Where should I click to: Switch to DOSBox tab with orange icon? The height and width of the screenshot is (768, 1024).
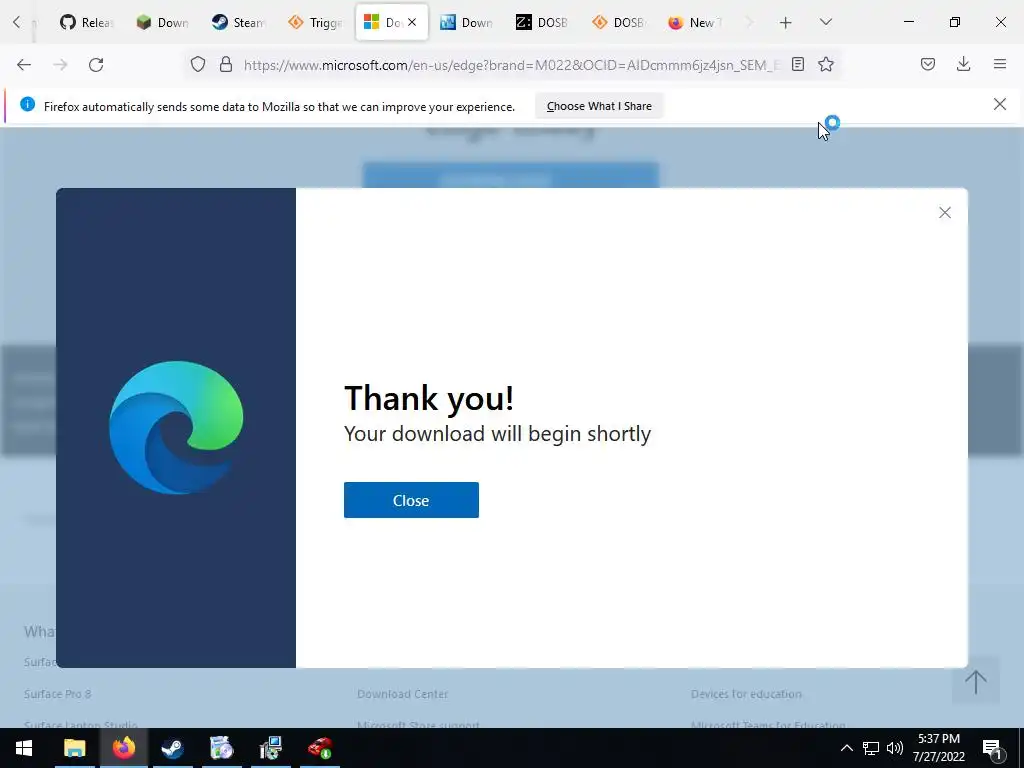click(619, 22)
